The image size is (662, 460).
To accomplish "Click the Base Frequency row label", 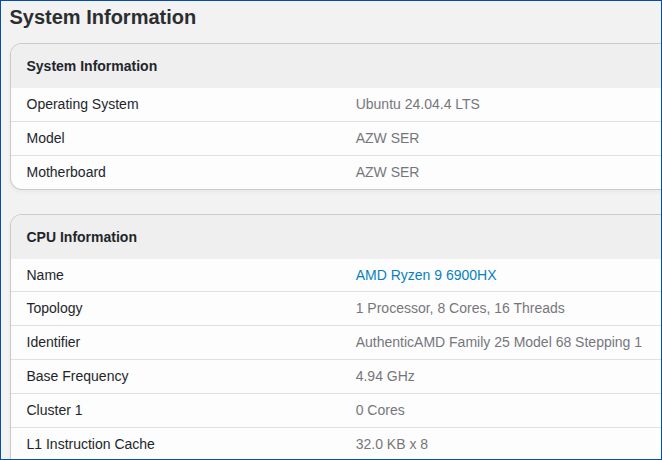I will click(x=77, y=376).
